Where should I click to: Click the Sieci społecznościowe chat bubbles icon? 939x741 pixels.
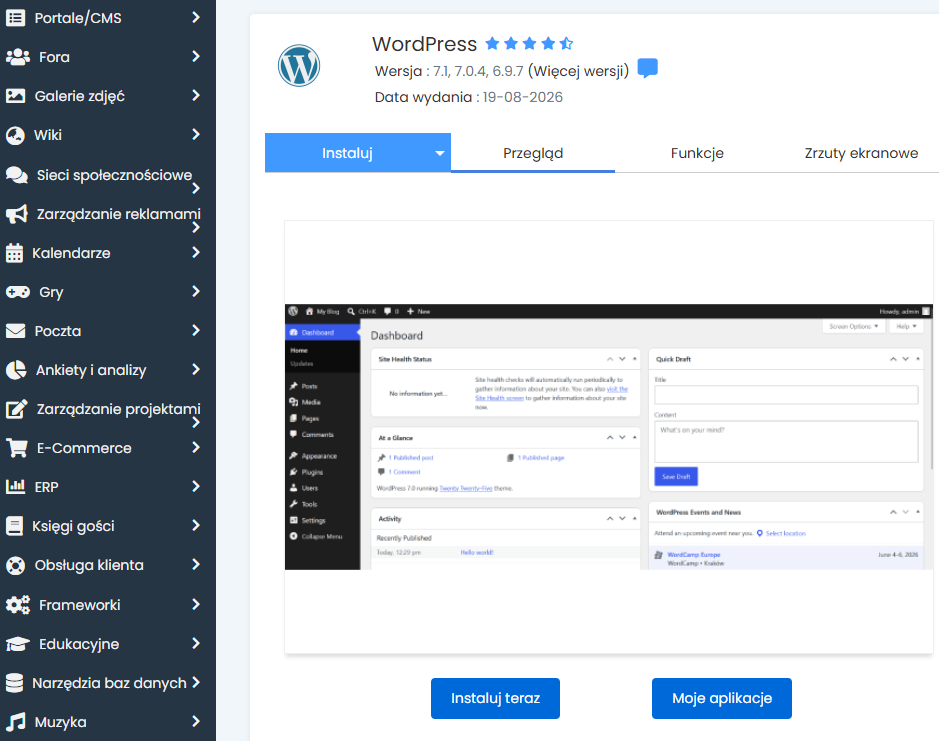[x=16, y=175]
